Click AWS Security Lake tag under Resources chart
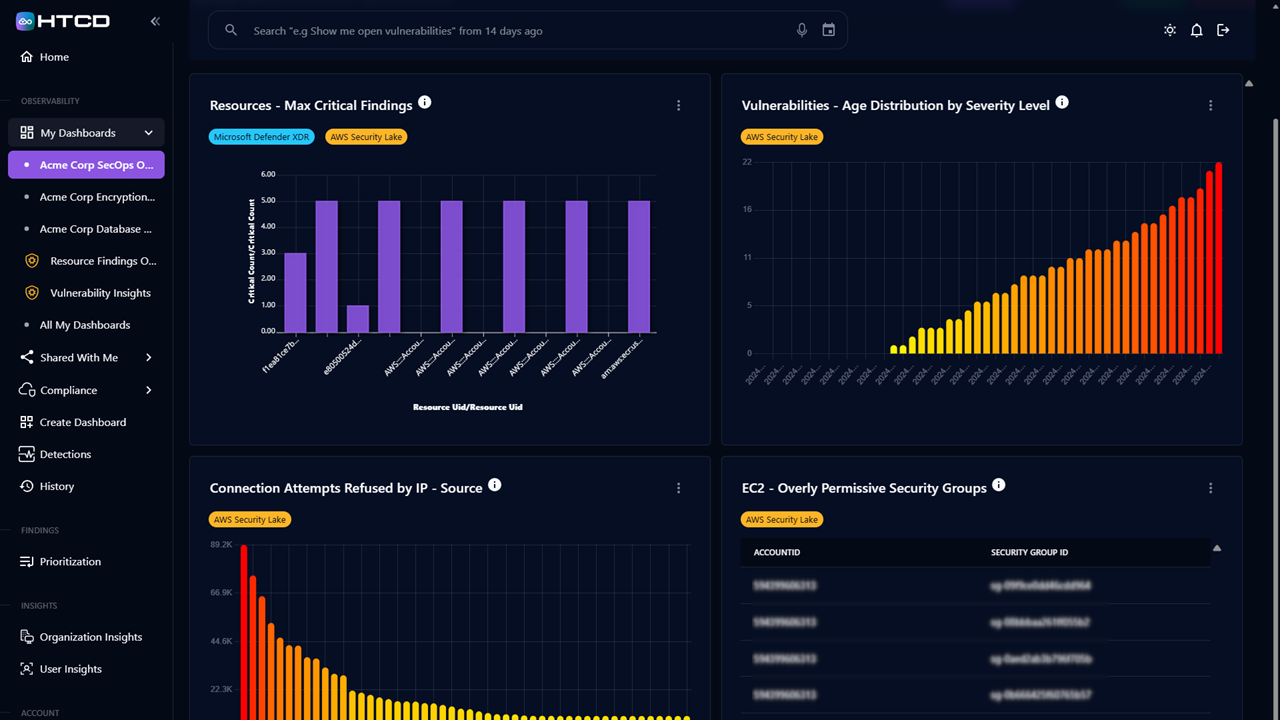The height and width of the screenshot is (720, 1280). click(366, 137)
